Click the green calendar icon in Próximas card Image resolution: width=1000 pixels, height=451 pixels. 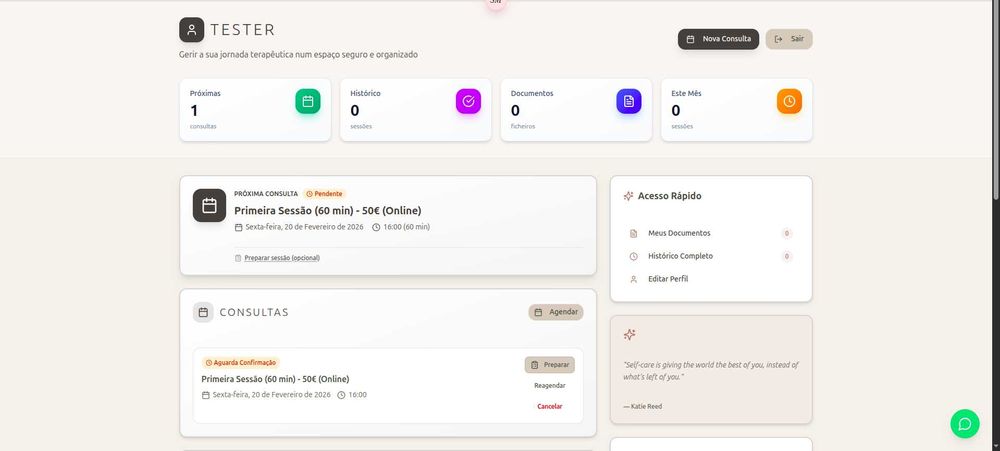(x=307, y=101)
